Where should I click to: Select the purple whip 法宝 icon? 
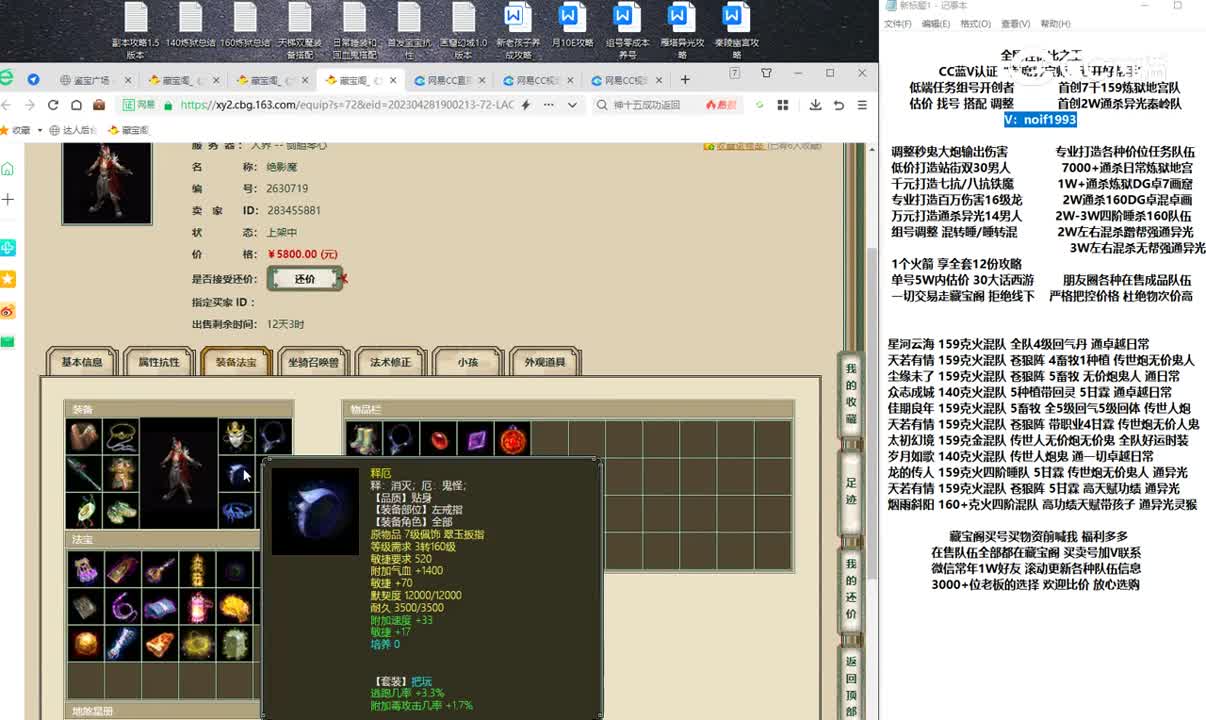point(122,606)
